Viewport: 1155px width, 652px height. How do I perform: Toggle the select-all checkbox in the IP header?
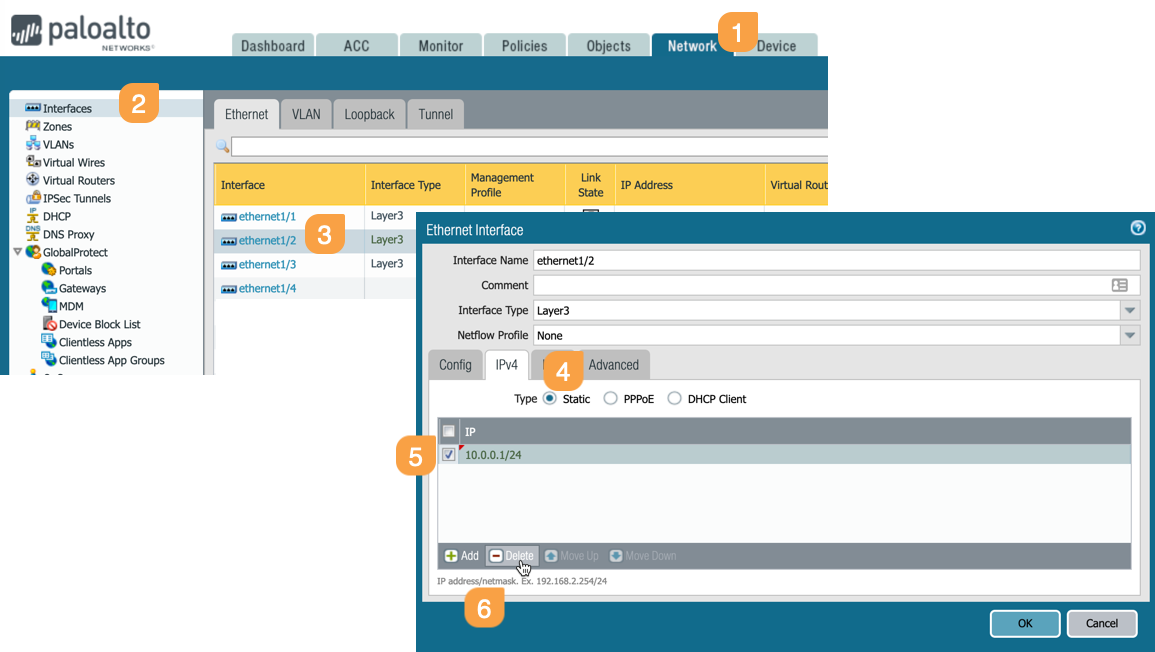(448, 431)
